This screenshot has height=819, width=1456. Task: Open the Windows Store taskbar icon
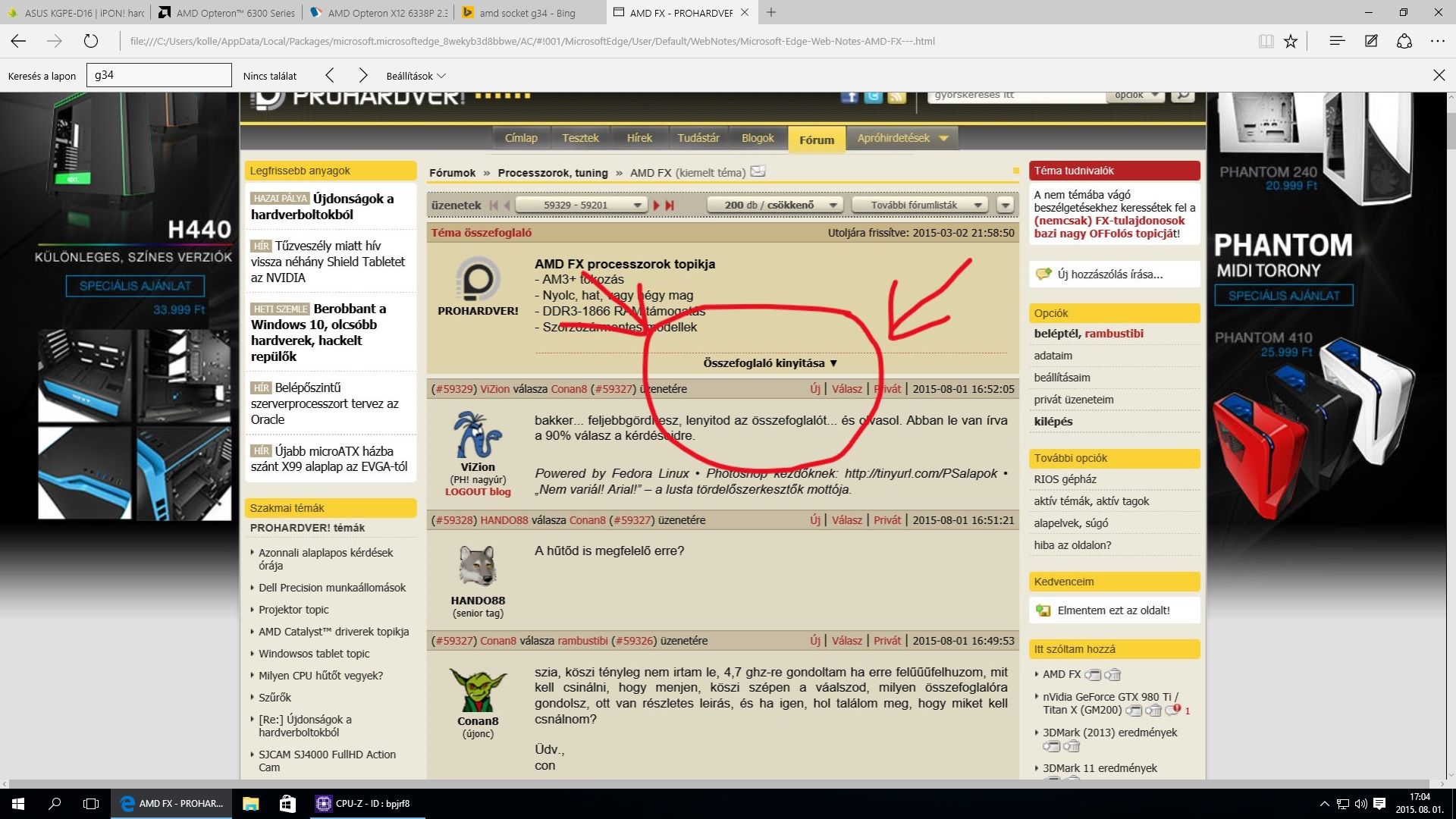pyautogui.click(x=287, y=803)
